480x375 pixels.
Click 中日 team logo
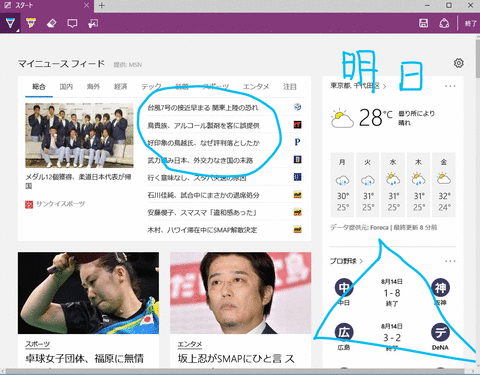[344, 287]
